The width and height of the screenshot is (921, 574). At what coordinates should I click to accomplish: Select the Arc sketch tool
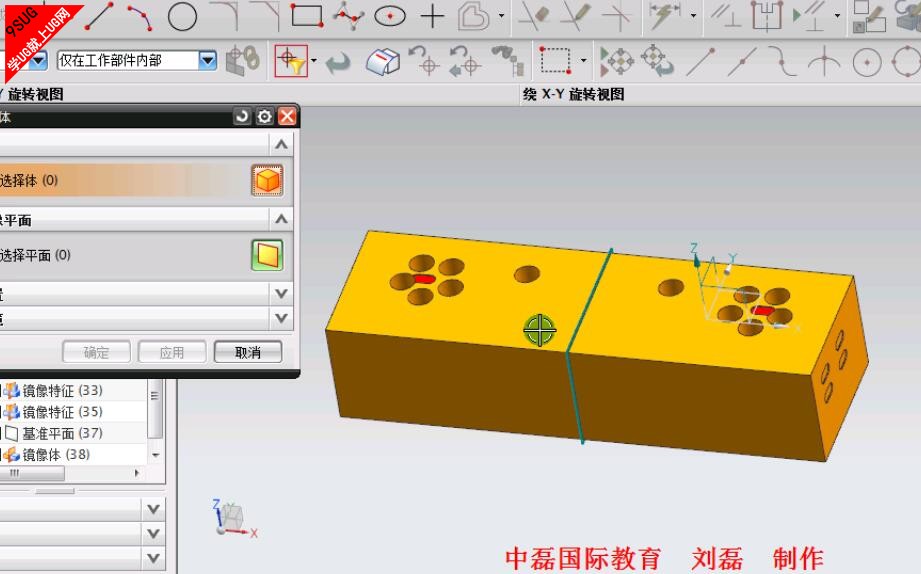click(140, 16)
